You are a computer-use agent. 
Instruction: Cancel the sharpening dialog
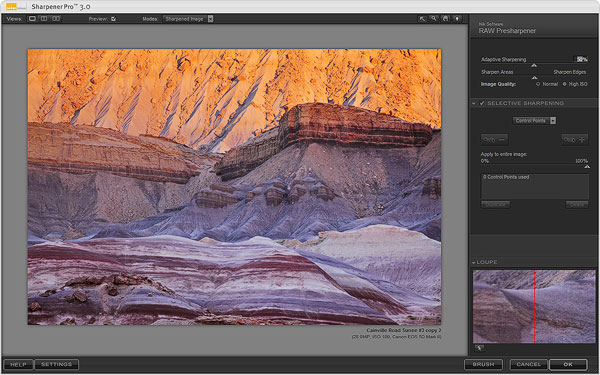coord(529,365)
